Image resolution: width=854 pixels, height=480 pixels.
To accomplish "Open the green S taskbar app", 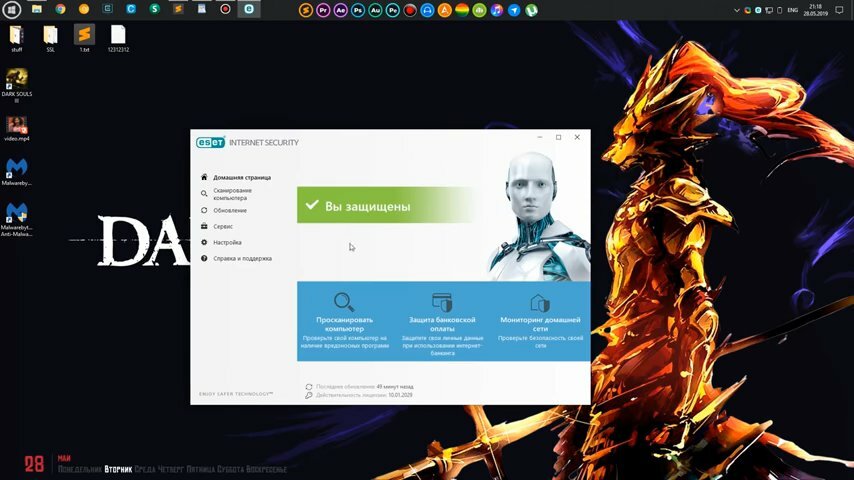I will (155, 9).
